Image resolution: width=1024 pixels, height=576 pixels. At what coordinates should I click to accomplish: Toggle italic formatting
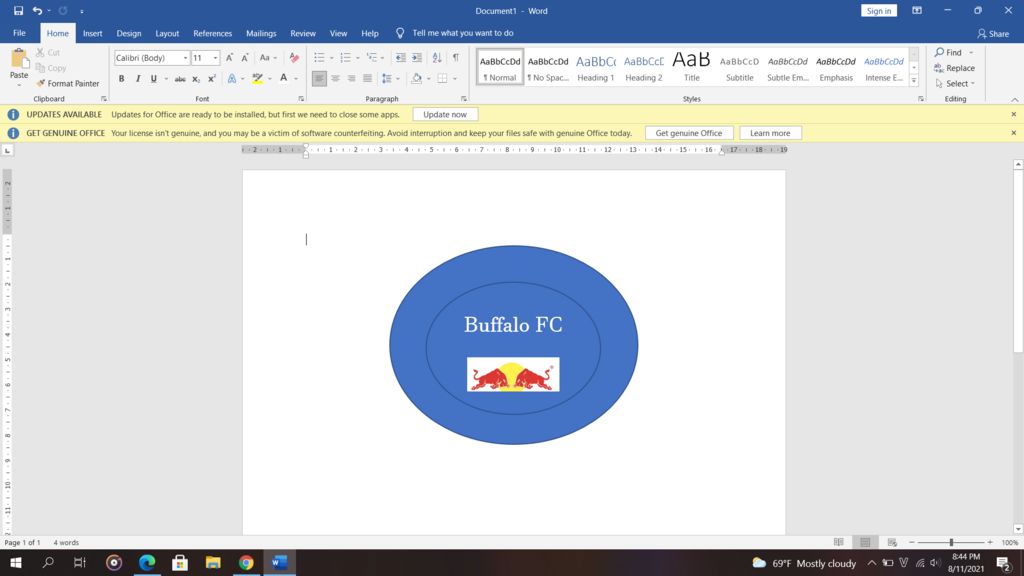(x=138, y=79)
